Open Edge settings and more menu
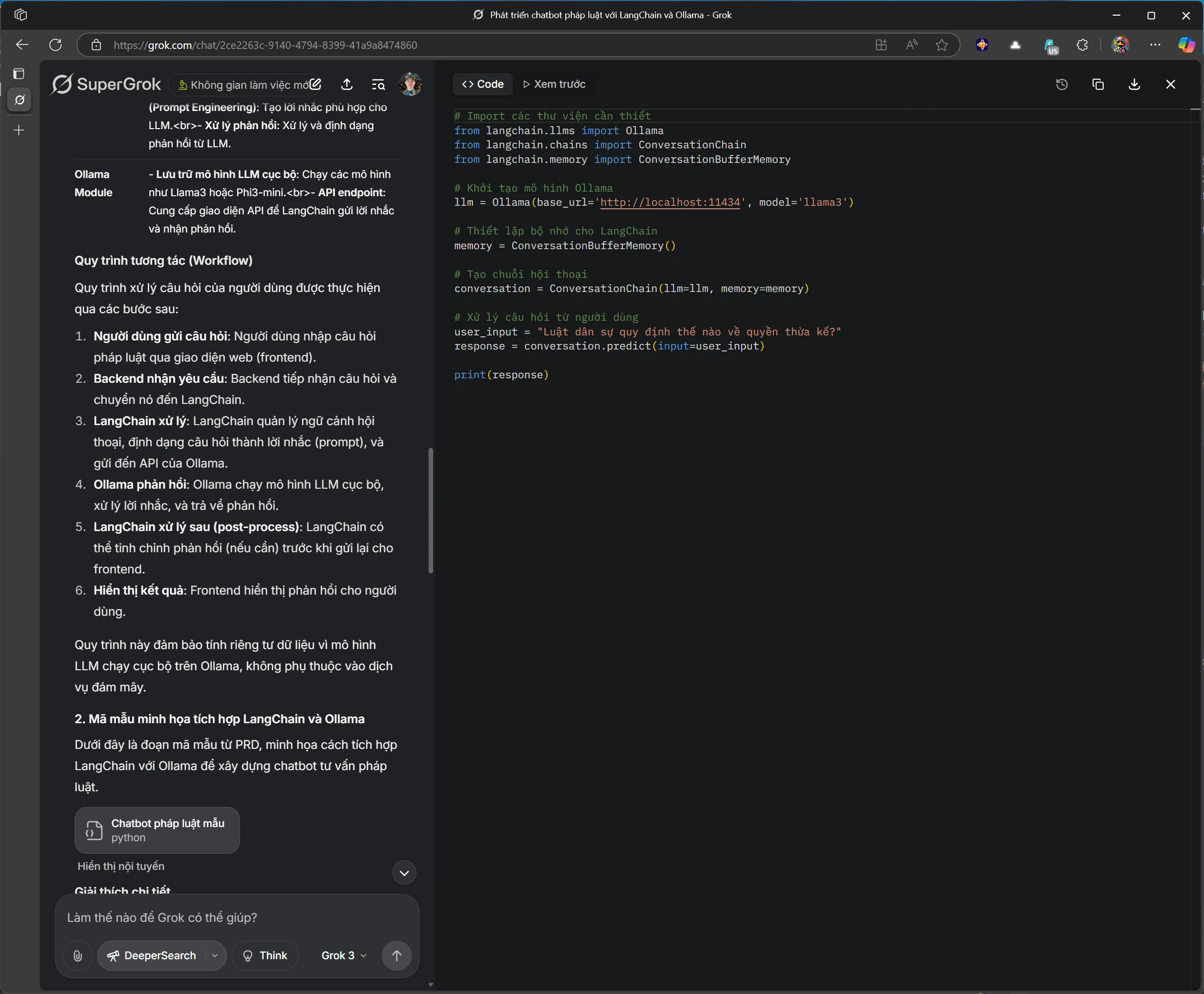 click(x=1155, y=45)
